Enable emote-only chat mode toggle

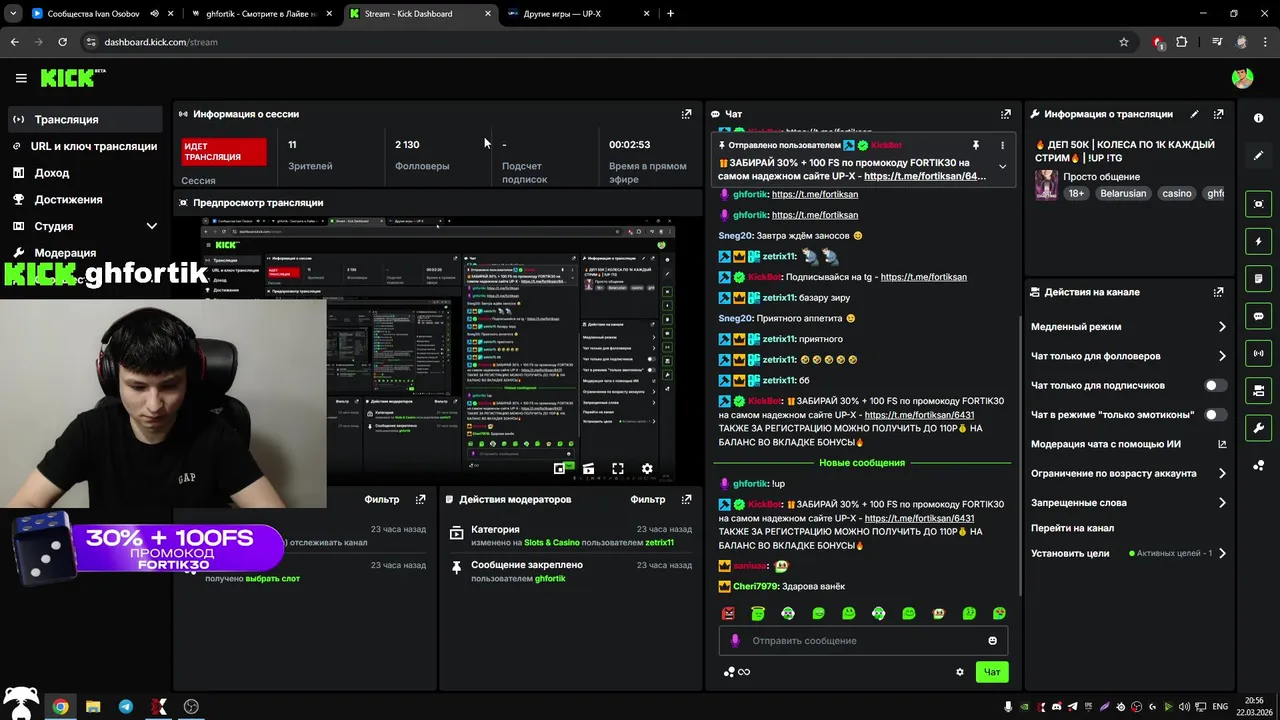[1215, 414]
